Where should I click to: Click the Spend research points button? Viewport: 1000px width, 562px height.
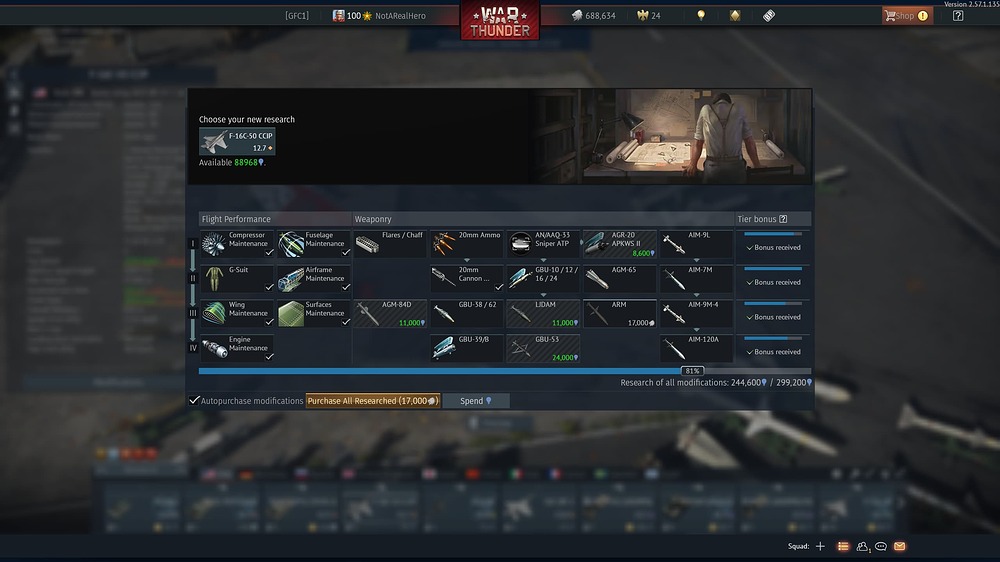(476, 401)
